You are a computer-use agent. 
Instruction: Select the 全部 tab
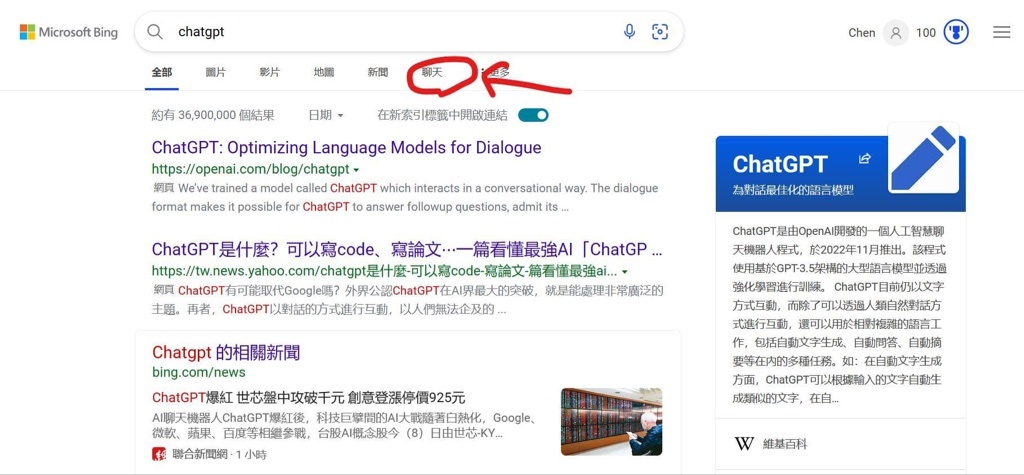click(x=161, y=73)
